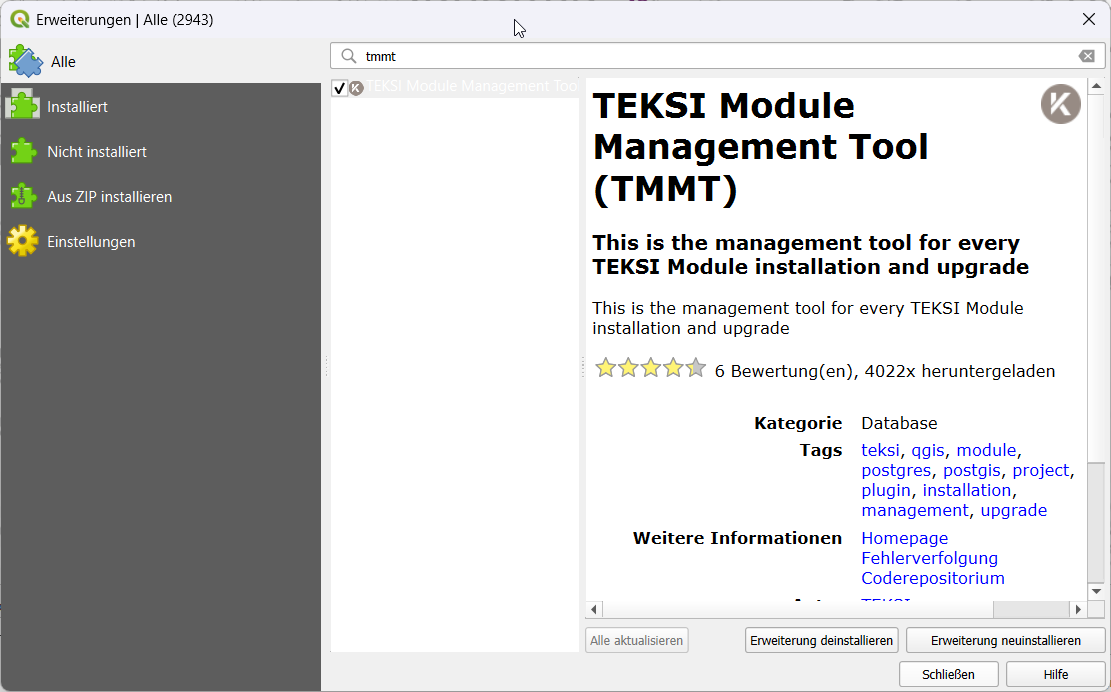This screenshot has width=1111, height=692.
Task: Open the Homepage link
Action: pos(904,538)
